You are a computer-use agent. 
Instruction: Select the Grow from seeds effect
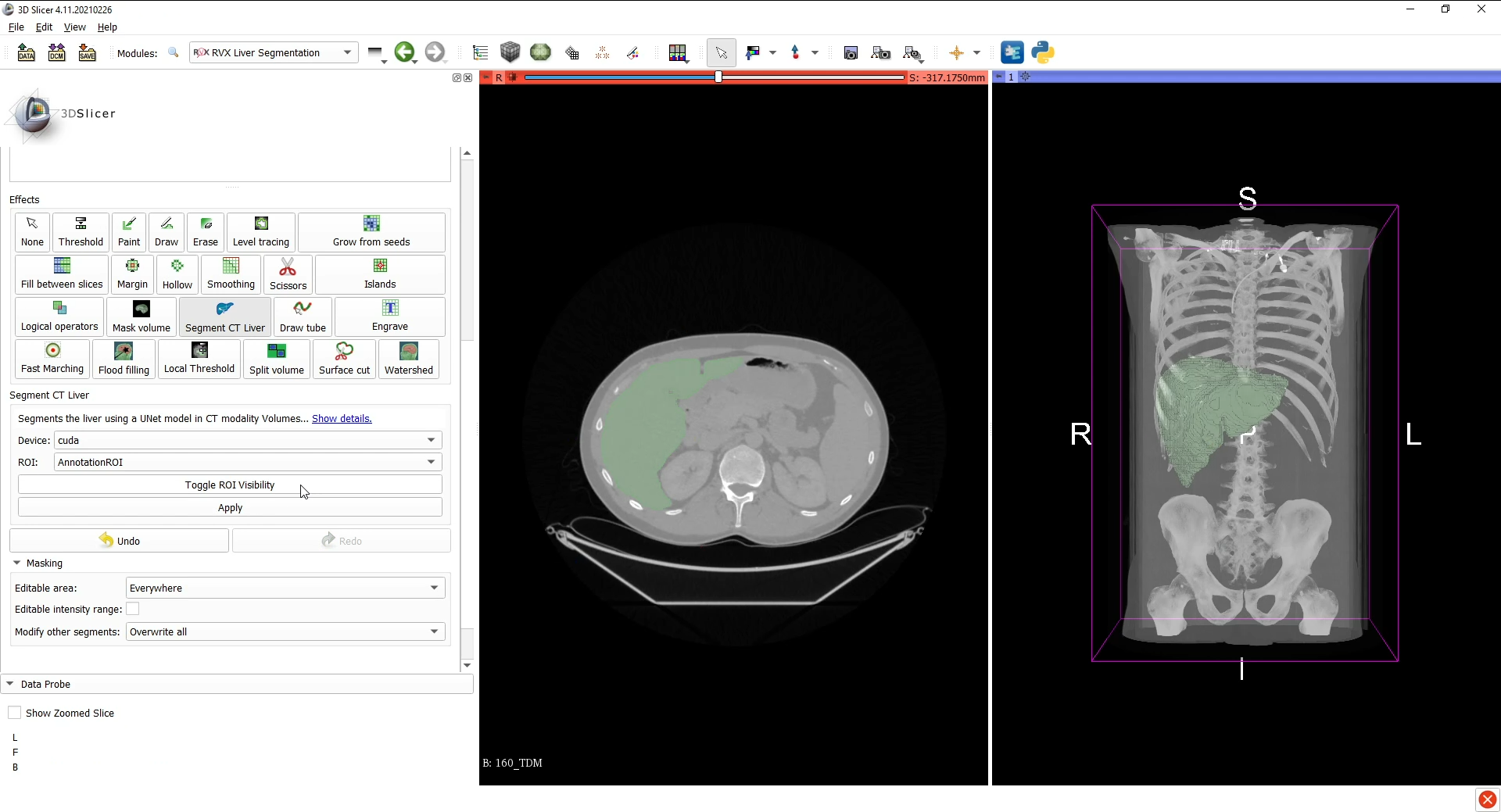[x=371, y=232]
